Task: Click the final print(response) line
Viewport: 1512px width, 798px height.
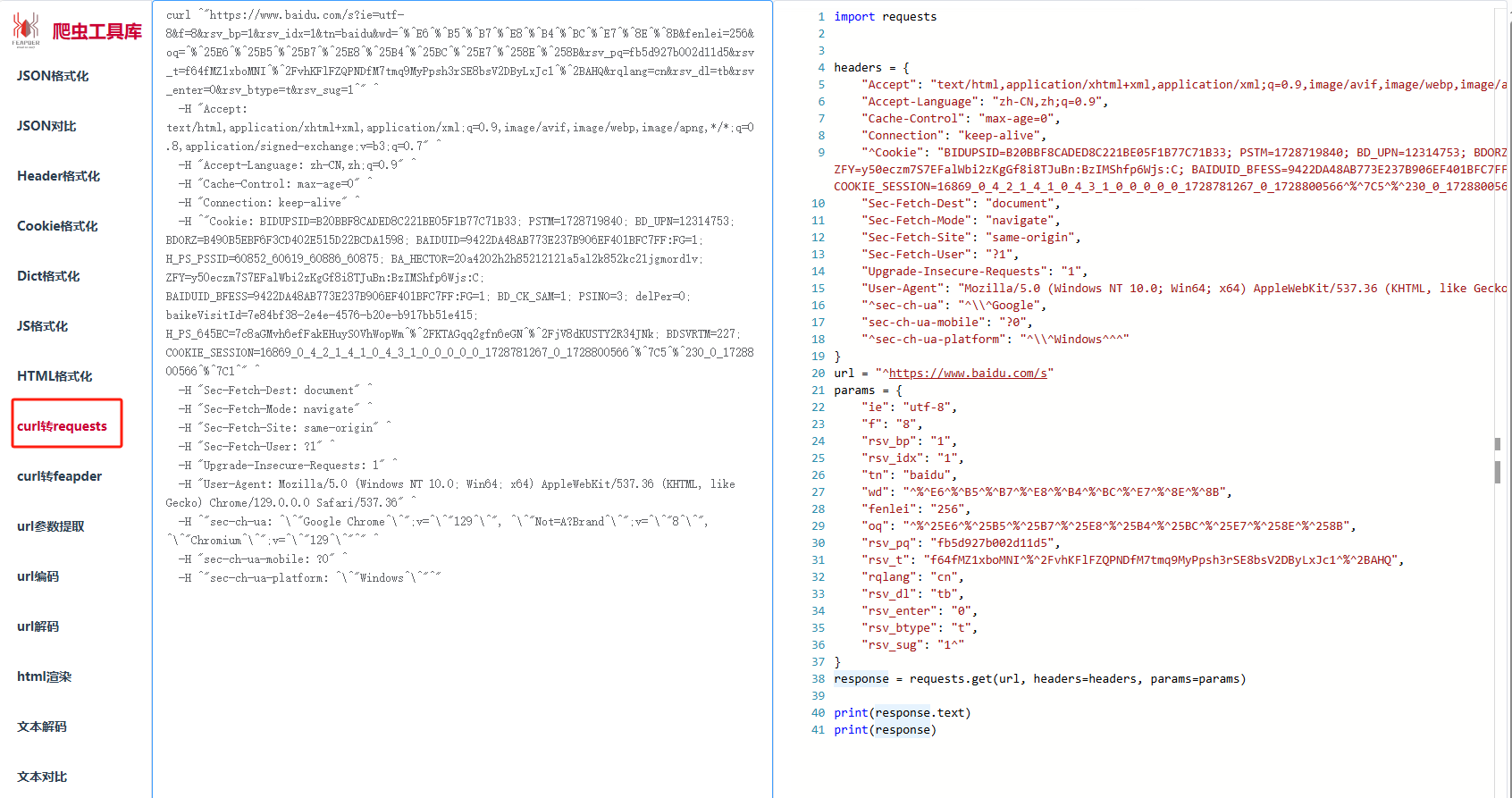Action: 885,730
